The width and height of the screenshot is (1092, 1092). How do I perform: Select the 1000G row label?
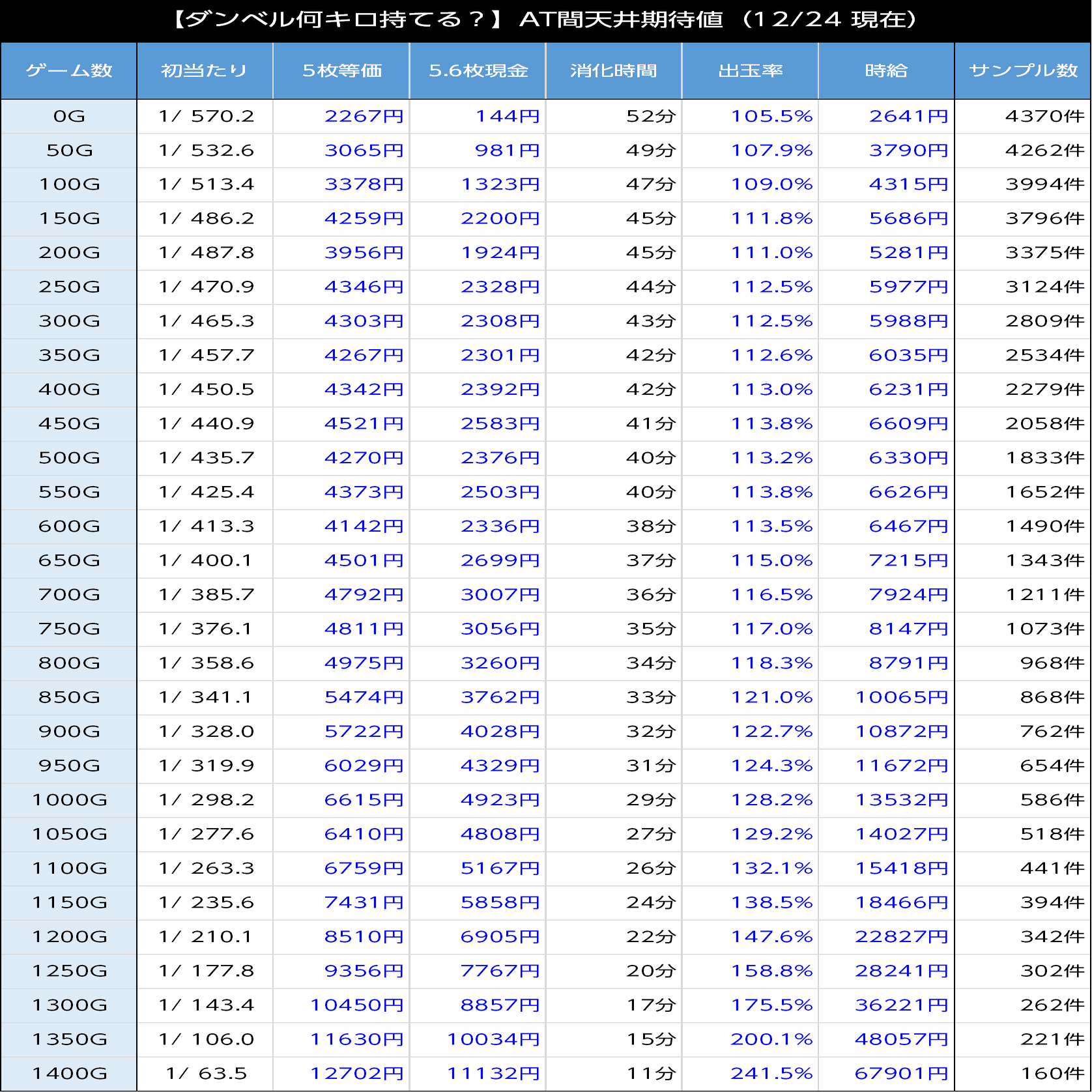[69, 800]
